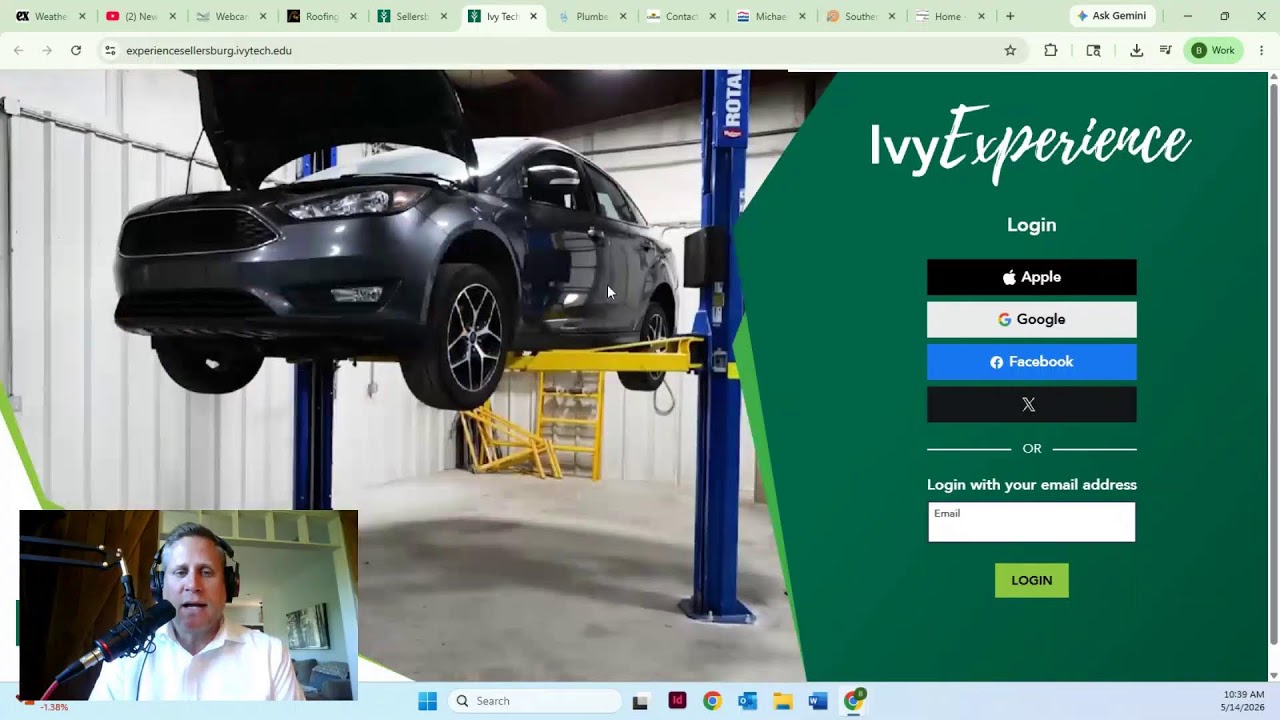Close the Ivy Tech tab
Viewport: 1280px width, 720px height.
tap(533, 16)
